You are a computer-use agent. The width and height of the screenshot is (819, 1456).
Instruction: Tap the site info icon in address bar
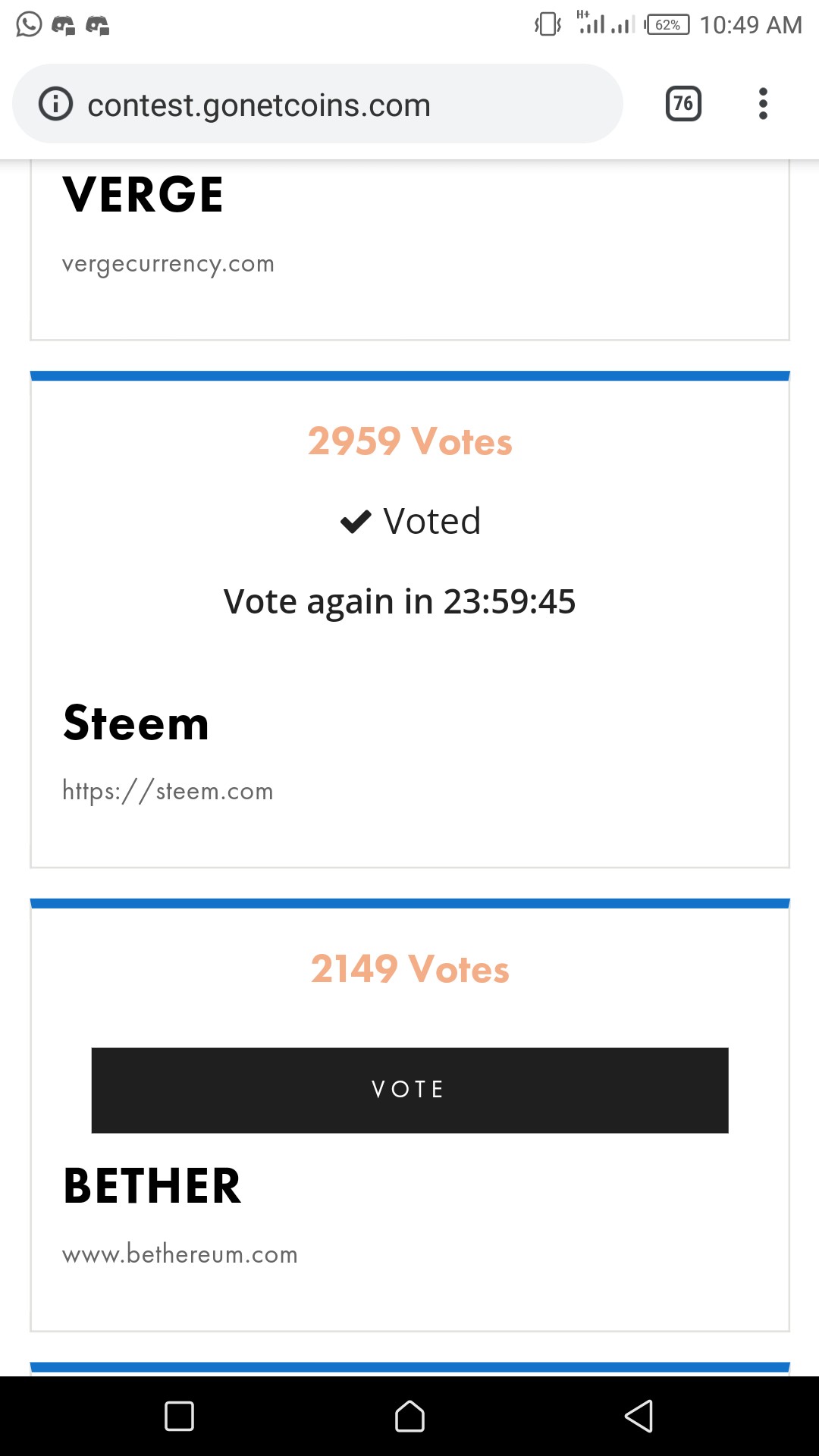pos(55,104)
